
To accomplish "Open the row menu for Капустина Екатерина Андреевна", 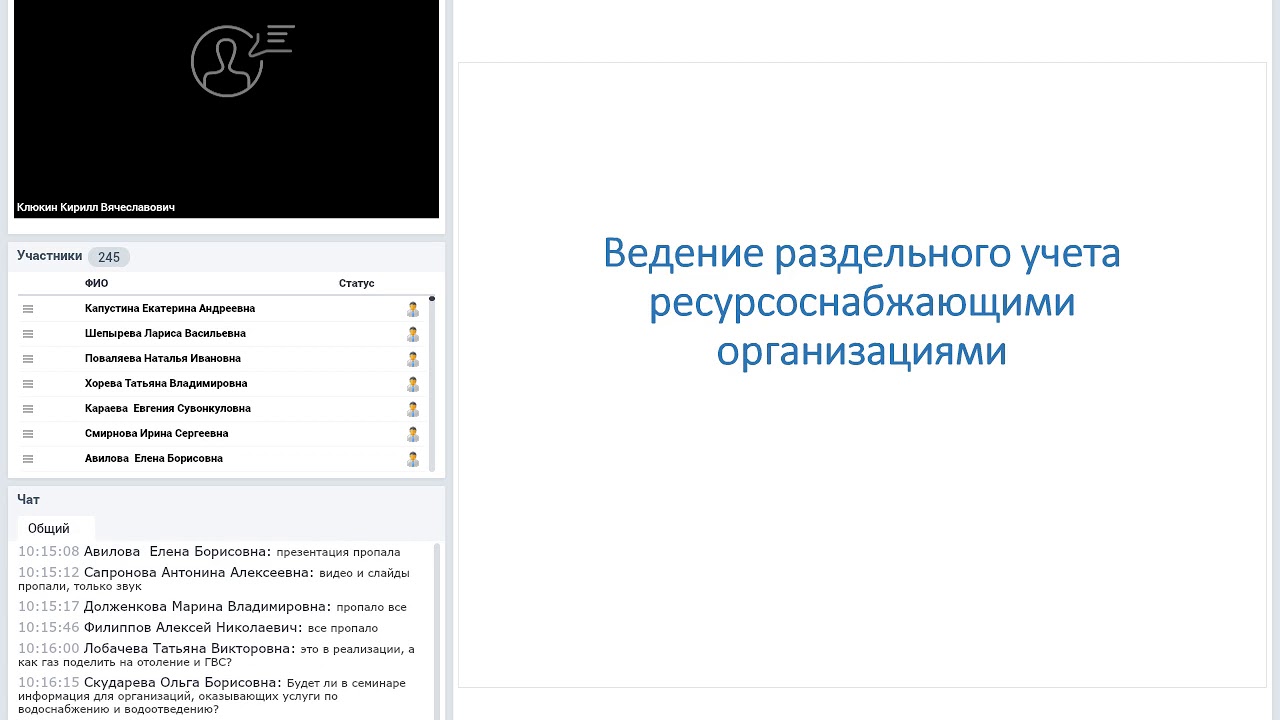I will pyautogui.click(x=28, y=309).
